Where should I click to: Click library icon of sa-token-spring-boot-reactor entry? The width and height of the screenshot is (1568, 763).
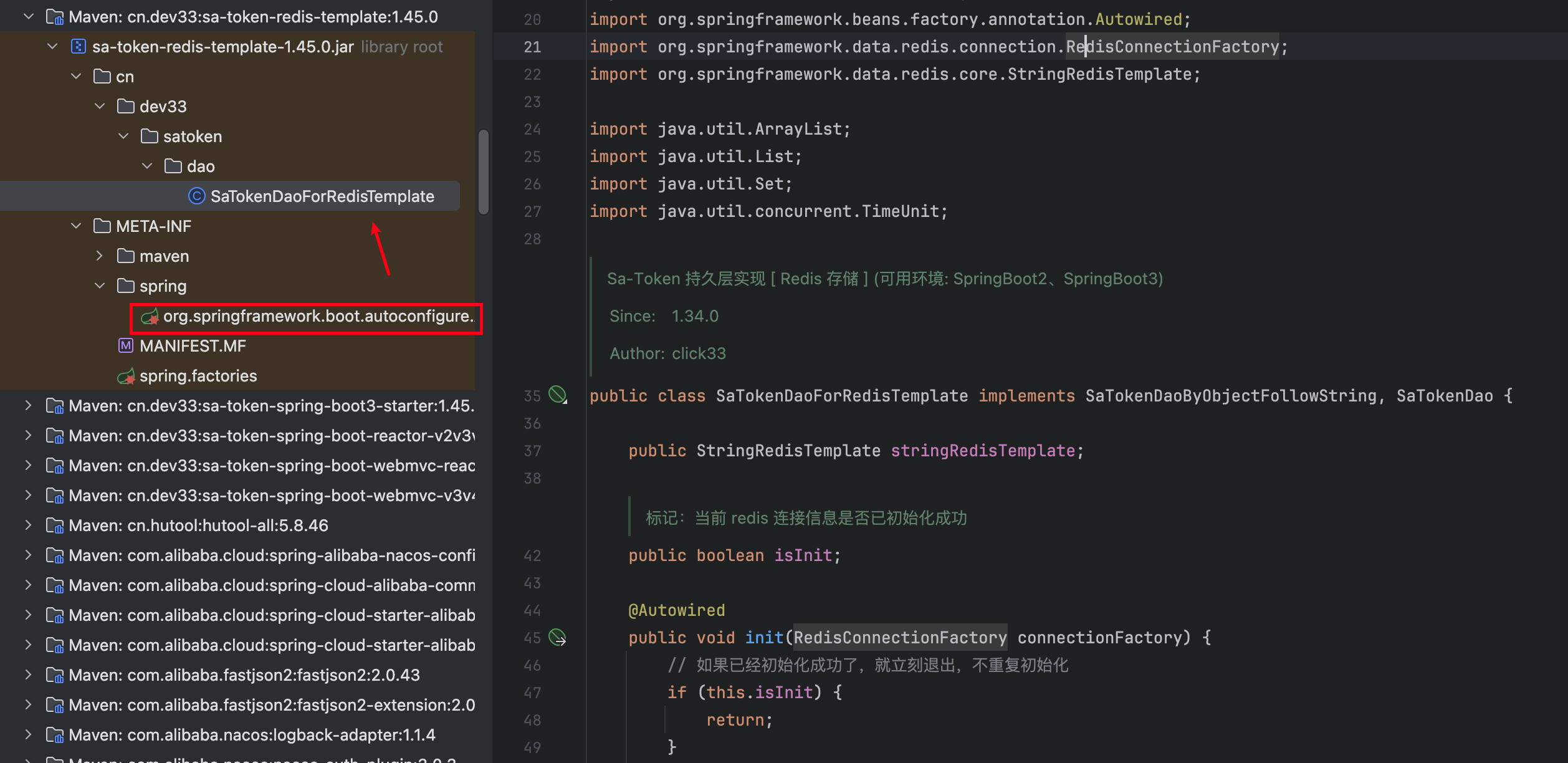tap(55, 436)
